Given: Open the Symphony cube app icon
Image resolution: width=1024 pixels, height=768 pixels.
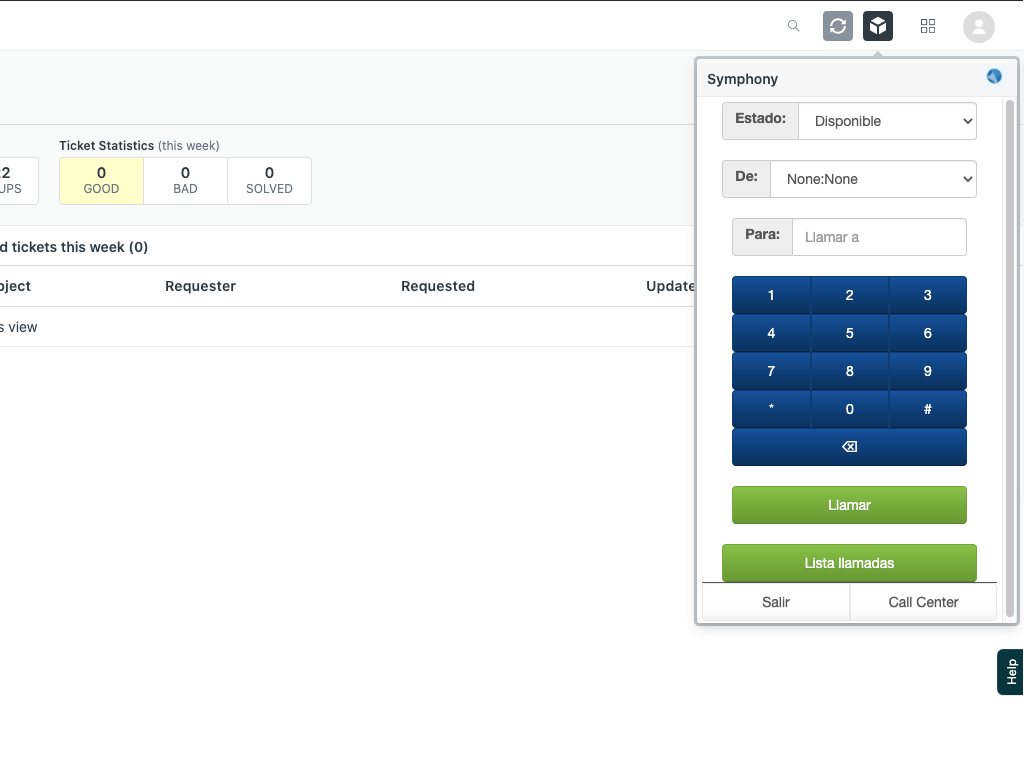Looking at the screenshot, I should click(878, 26).
